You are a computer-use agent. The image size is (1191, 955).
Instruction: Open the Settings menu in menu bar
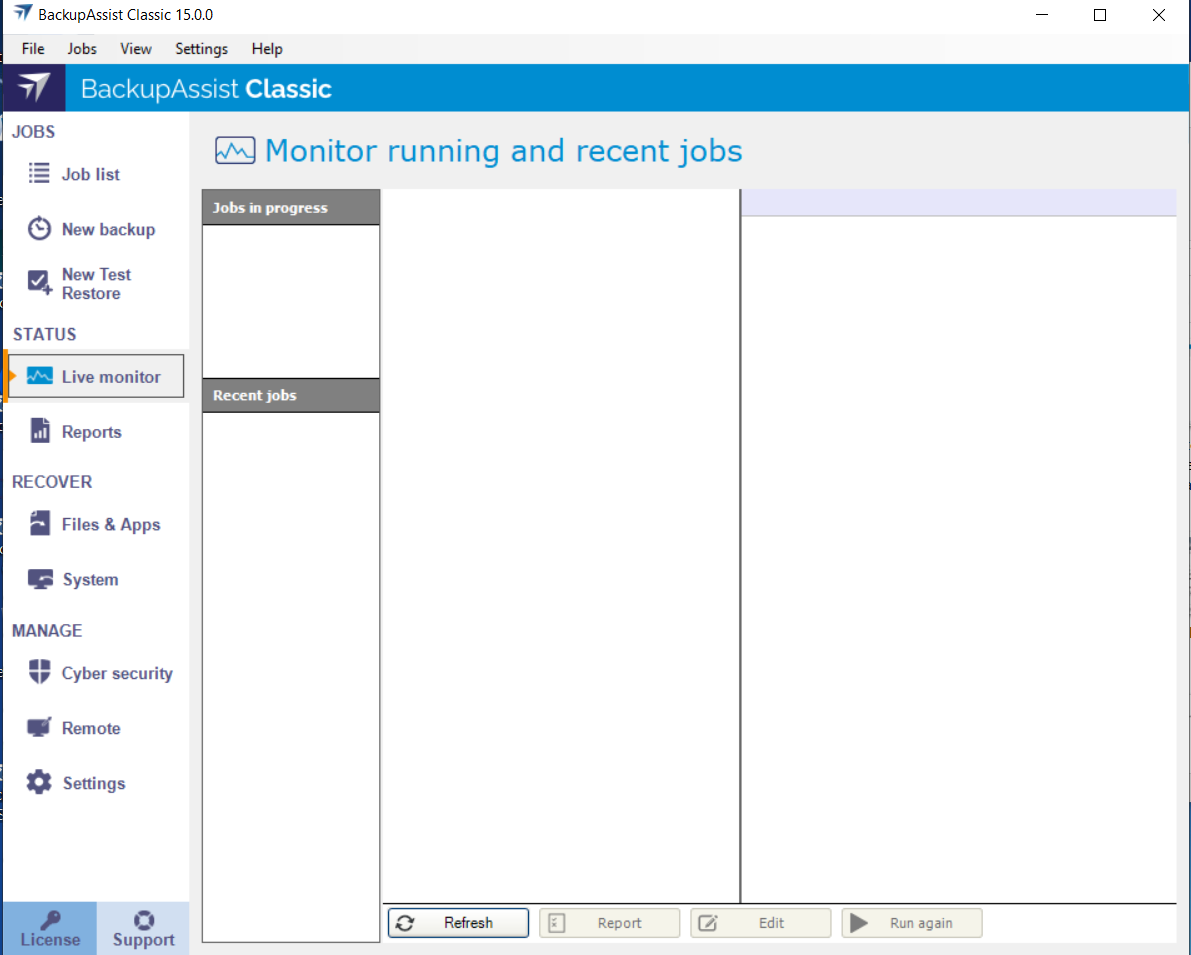pyautogui.click(x=201, y=49)
